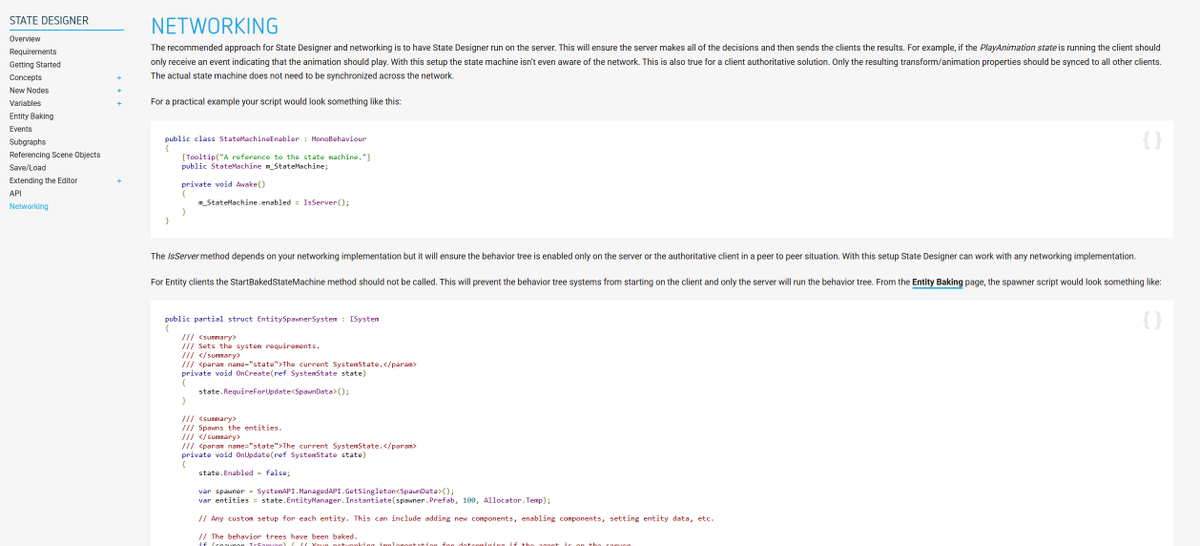Viewport: 1200px width, 546px height.
Task: Click 'Any custom setup for each entity' comment
Action: [x=457, y=518]
